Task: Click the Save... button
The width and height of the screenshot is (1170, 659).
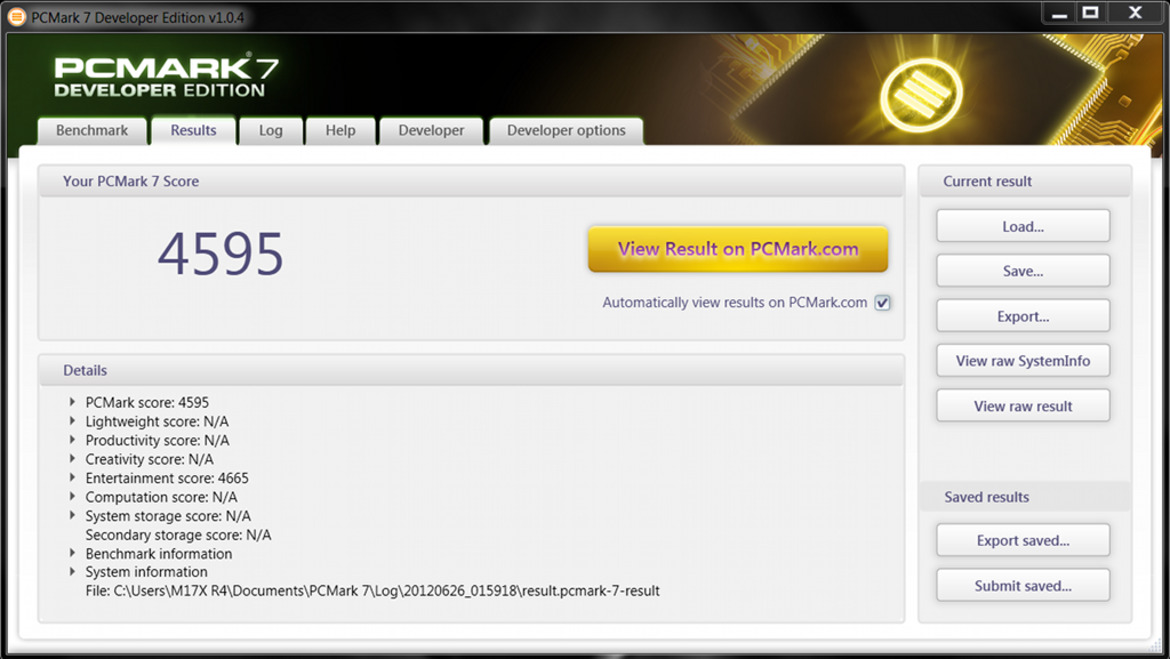Action: [1023, 271]
